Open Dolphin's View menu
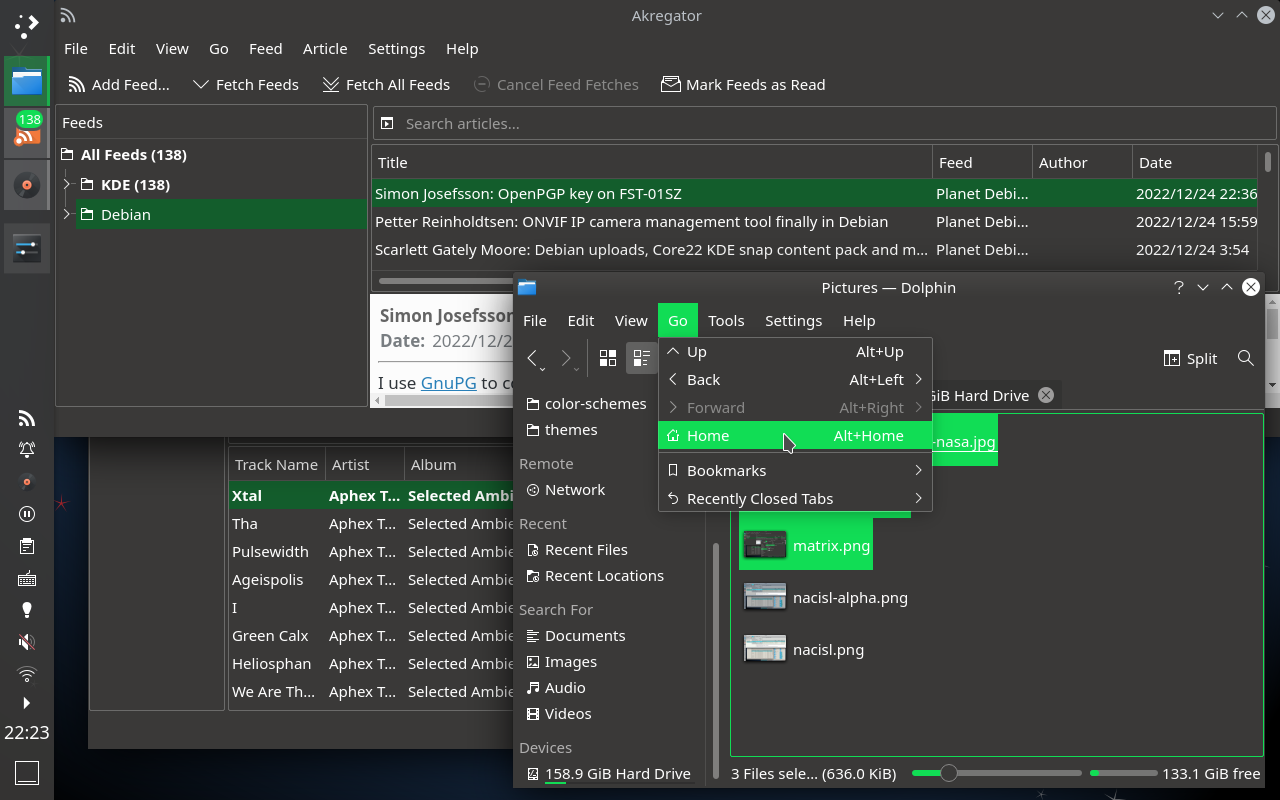Image resolution: width=1280 pixels, height=800 pixels. [x=631, y=321]
